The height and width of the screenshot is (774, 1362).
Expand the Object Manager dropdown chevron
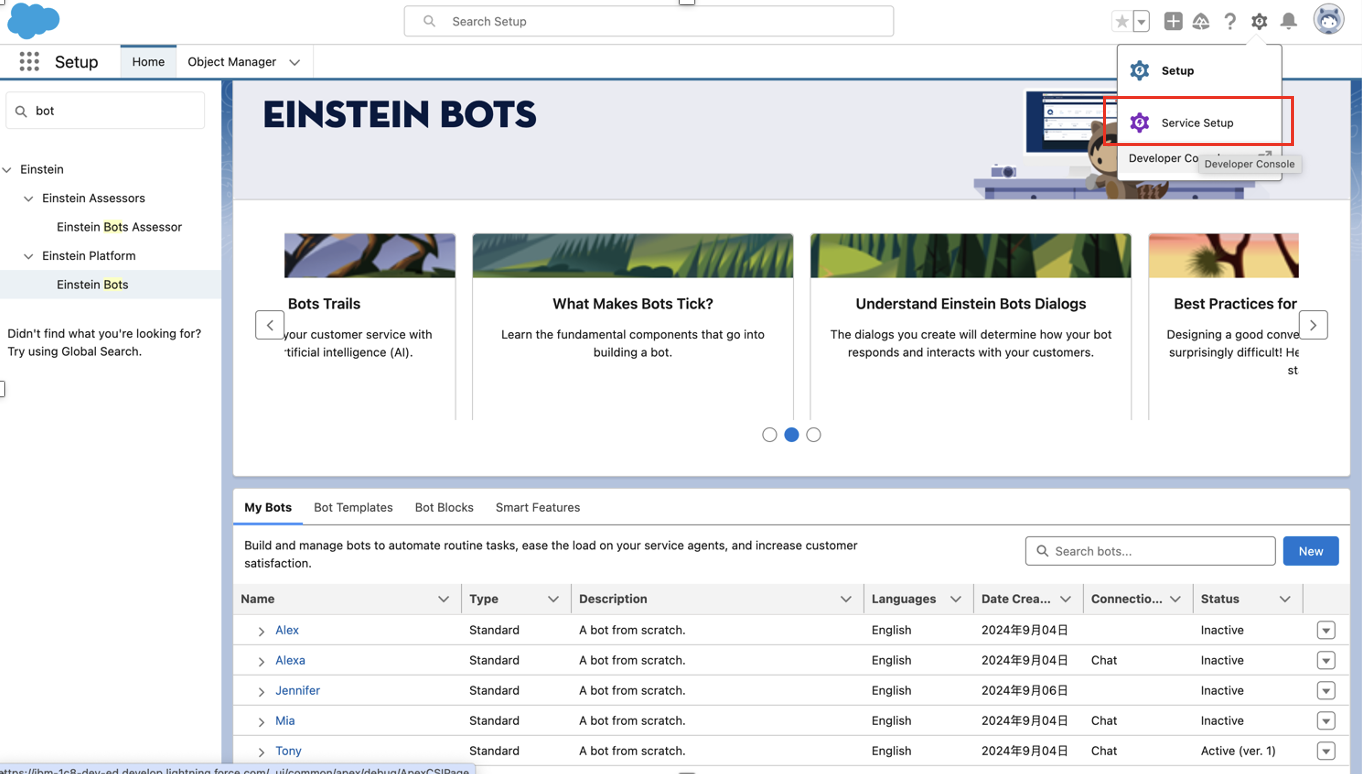[295, 62]
